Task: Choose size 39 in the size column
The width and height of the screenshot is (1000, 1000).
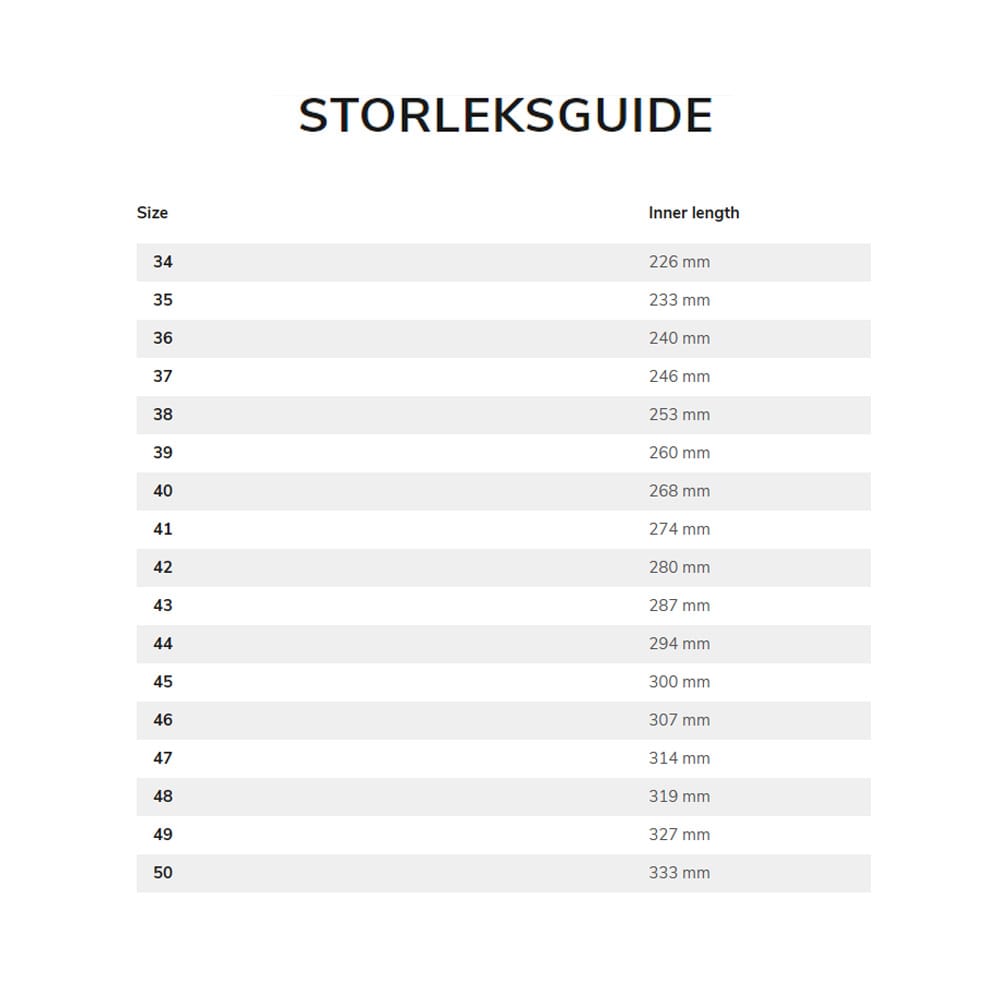Action: [x=163, y=453]
